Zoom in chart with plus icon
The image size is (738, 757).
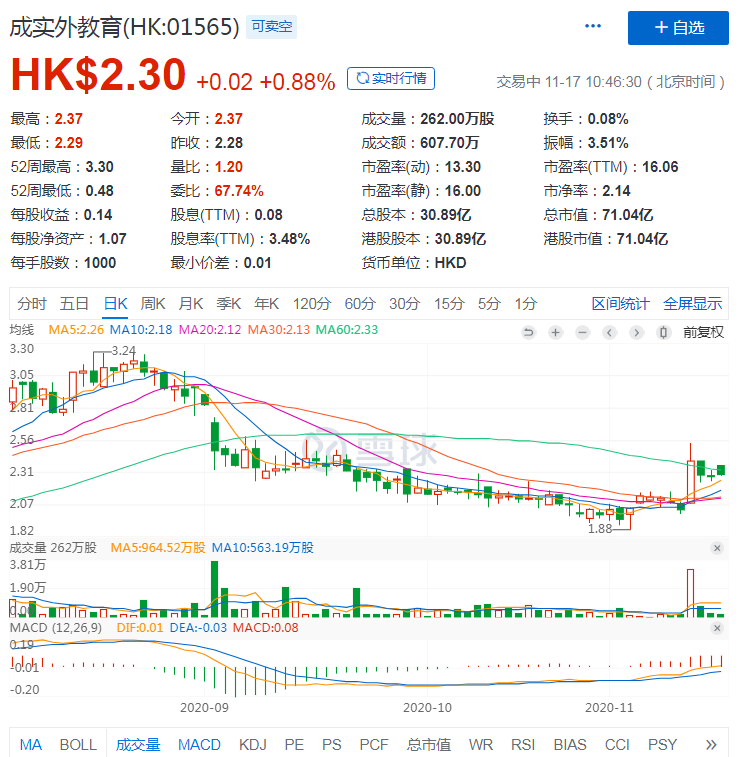[556, 332]
